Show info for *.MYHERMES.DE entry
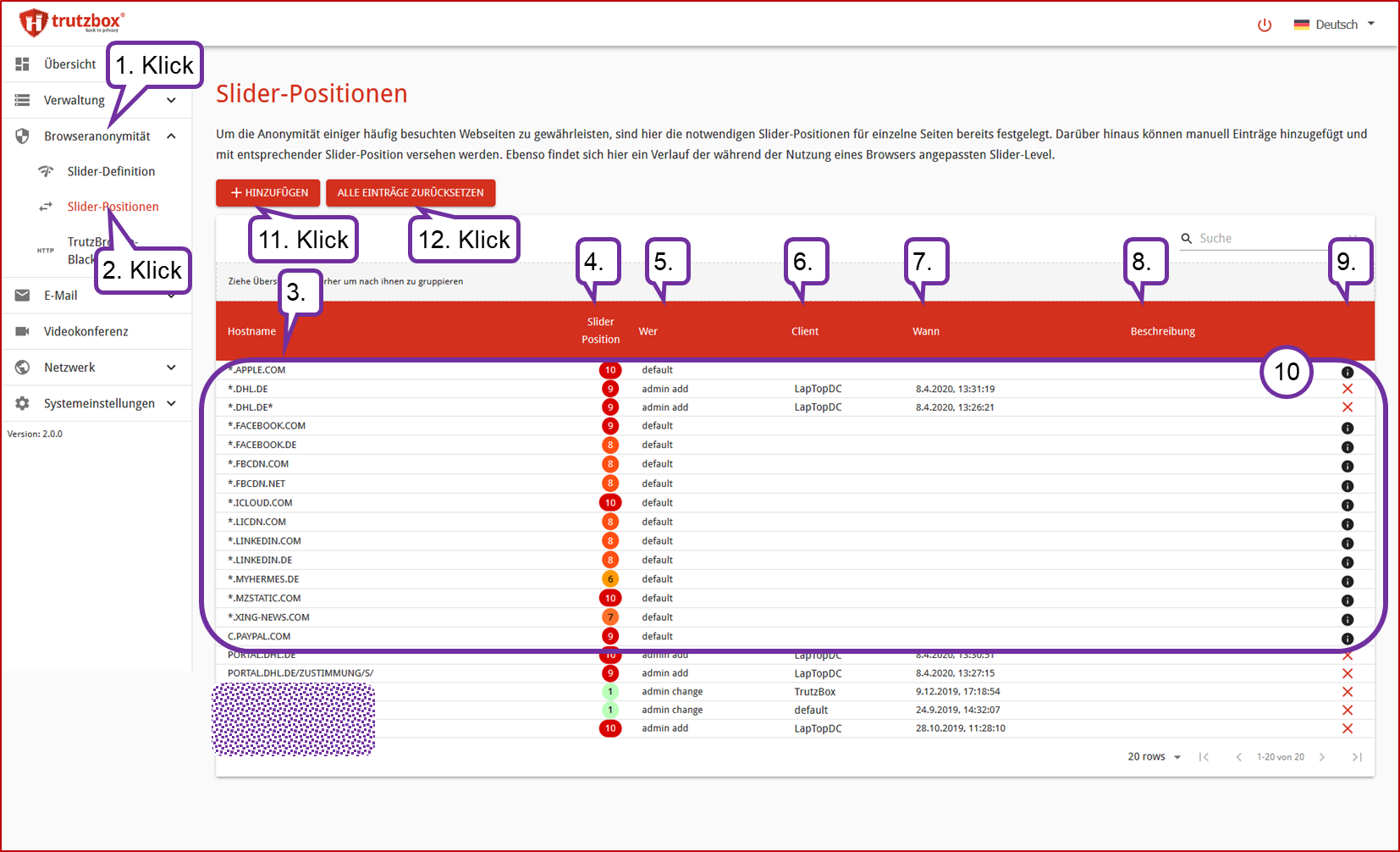This screenshot has height=852, width=1400. pyautogui.click(x=1348, y=582)
